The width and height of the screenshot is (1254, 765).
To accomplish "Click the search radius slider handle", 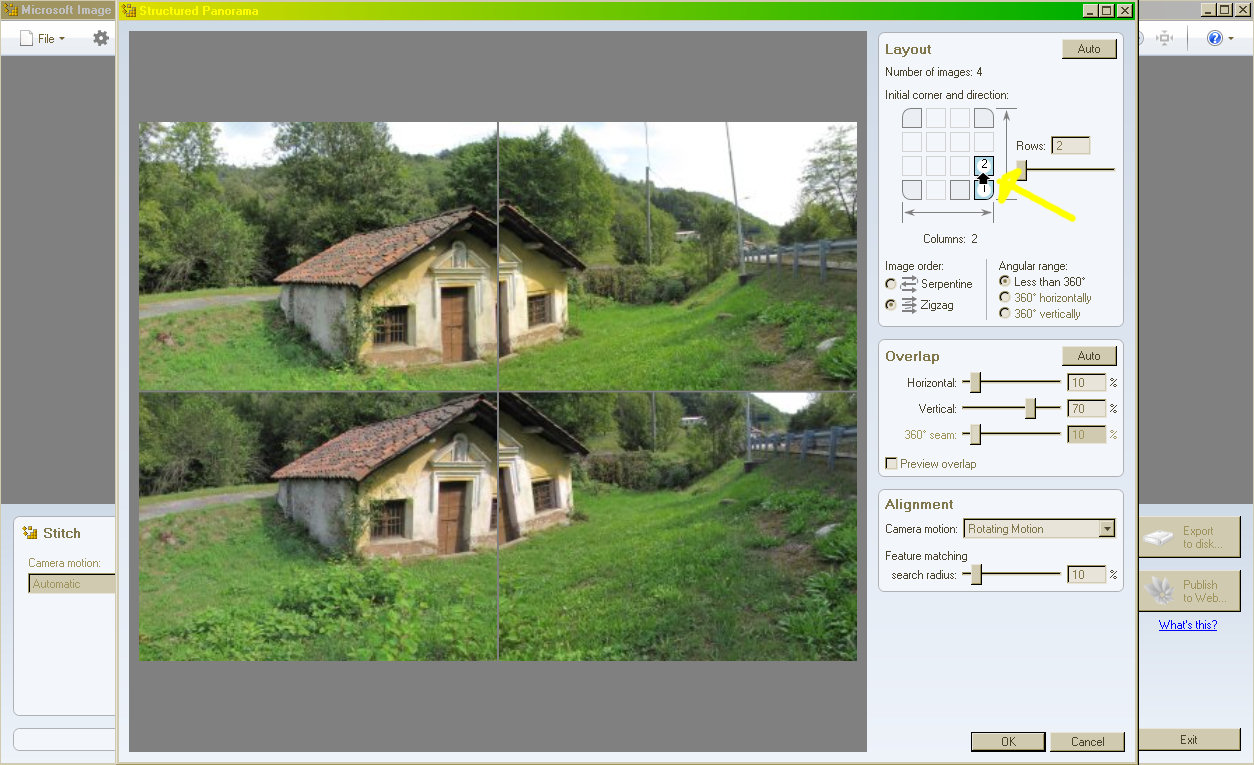I will pos(976,575).
